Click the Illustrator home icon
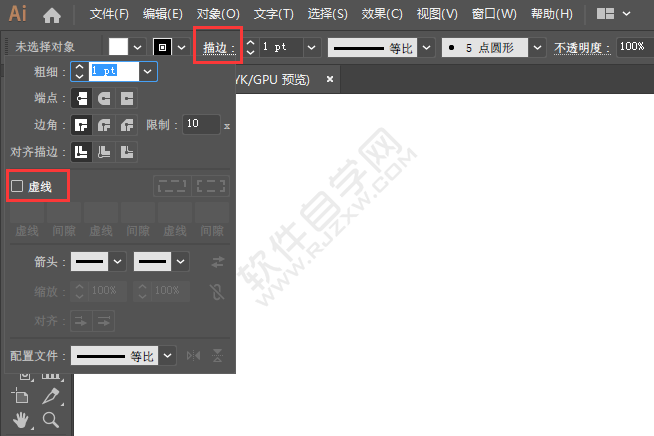Screen dimensions: 654x436 coord(52,15)
